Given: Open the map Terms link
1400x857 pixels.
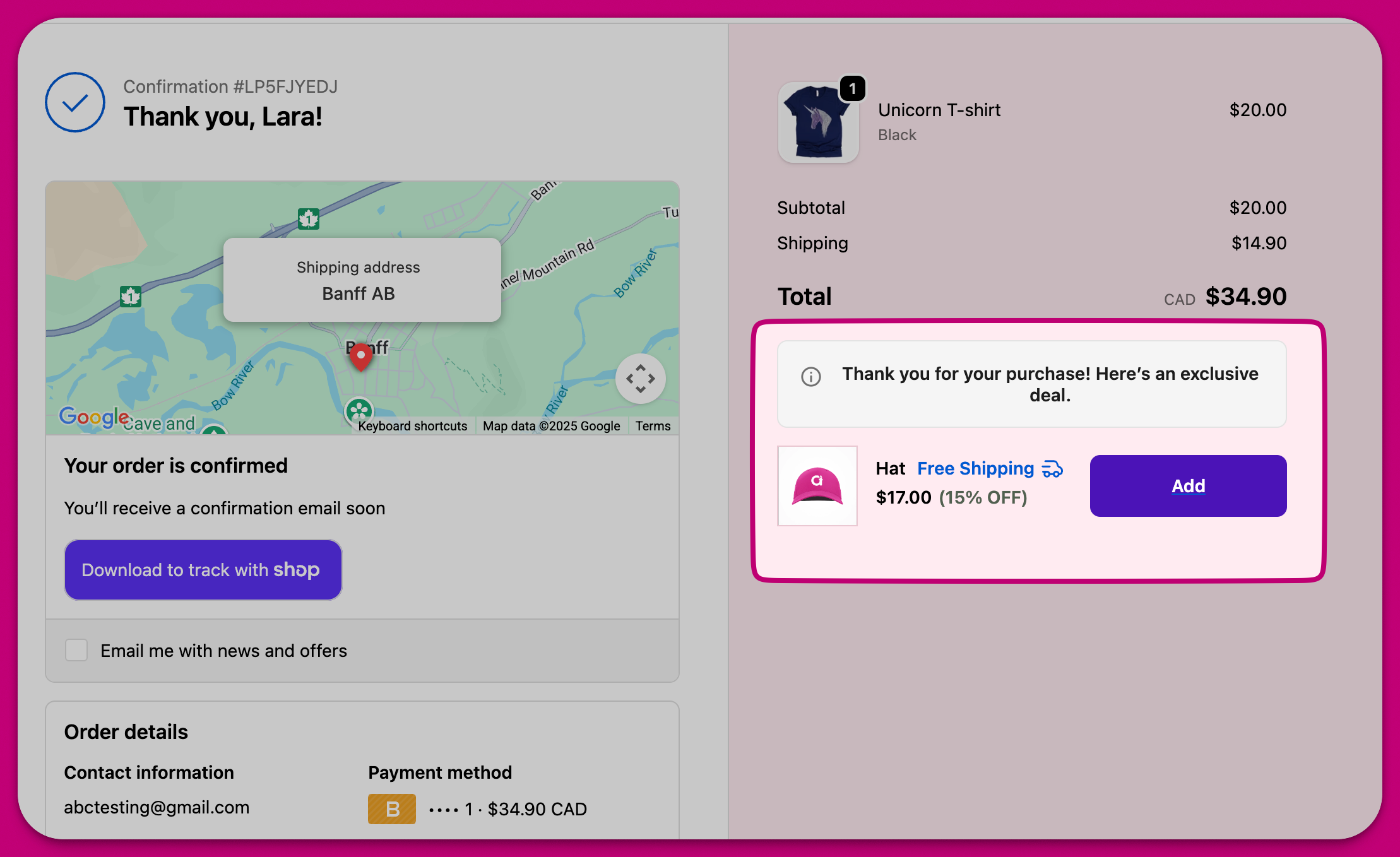Looking at the screenshot, I should 653,426.
